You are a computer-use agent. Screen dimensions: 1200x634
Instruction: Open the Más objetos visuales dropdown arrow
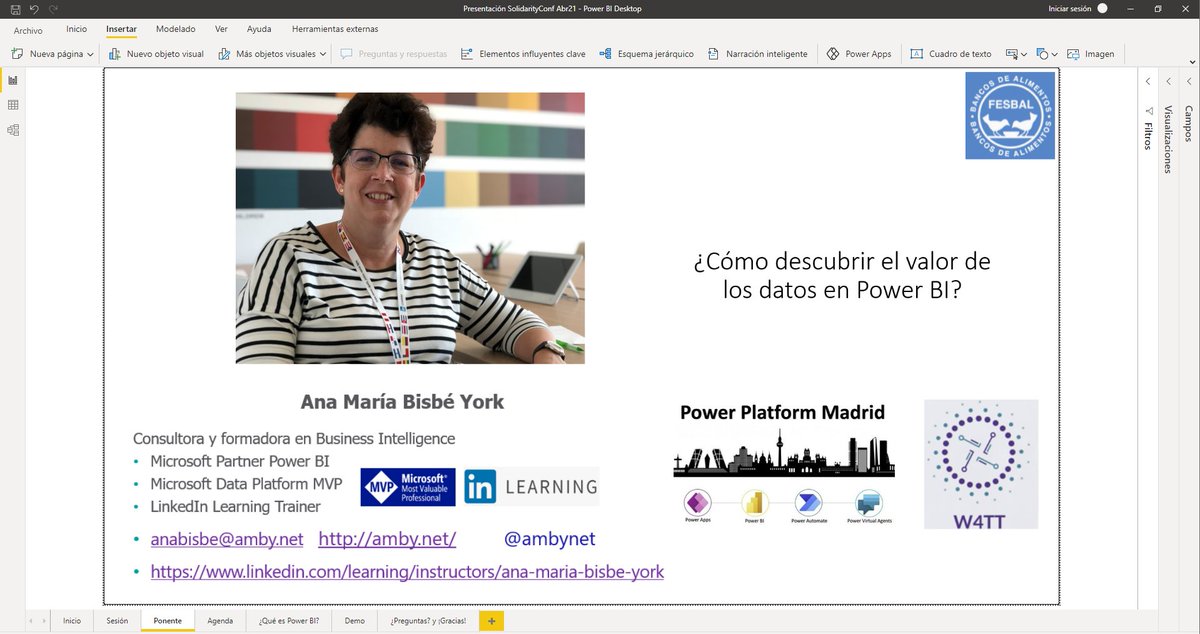coord(323,54)
